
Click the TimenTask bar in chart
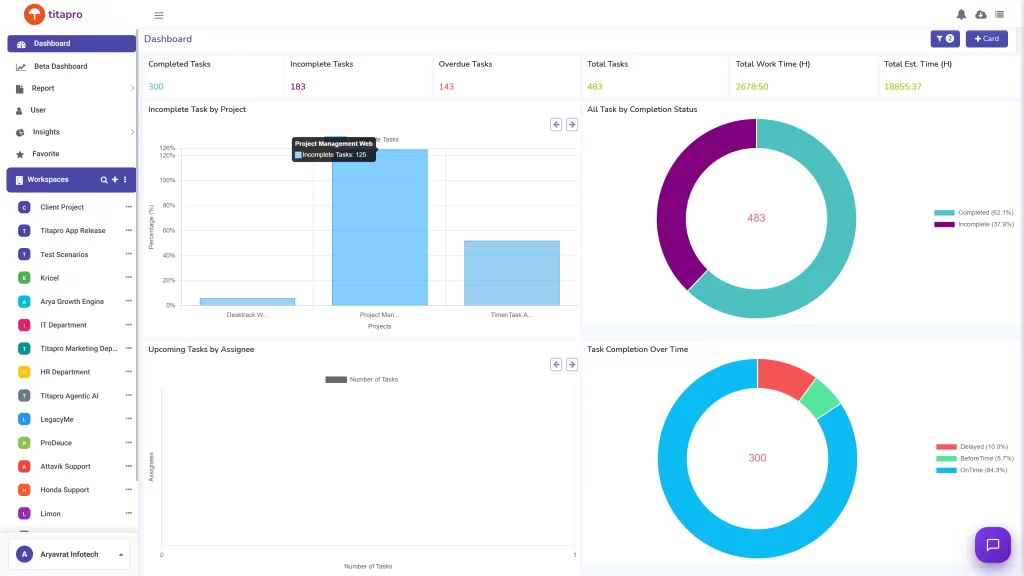[x=511, y=273]
